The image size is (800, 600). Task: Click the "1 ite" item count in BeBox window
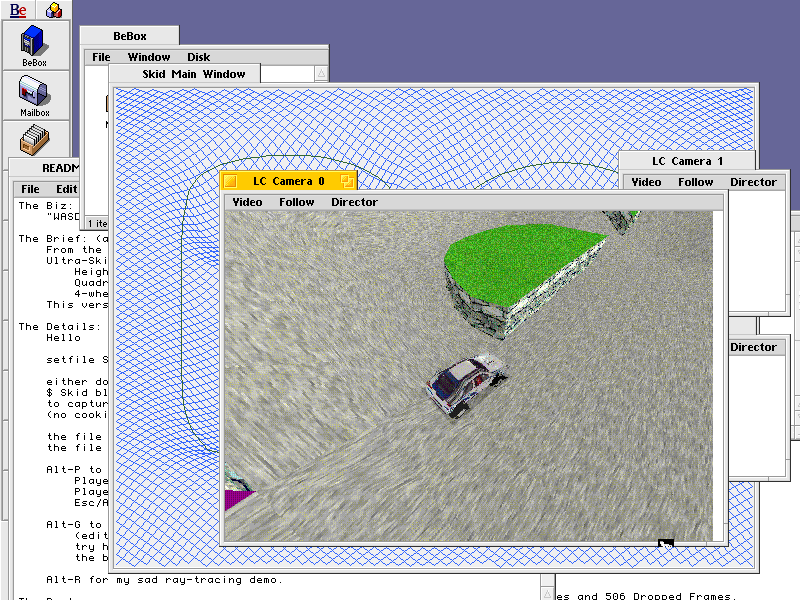click(x=97, y=223)
